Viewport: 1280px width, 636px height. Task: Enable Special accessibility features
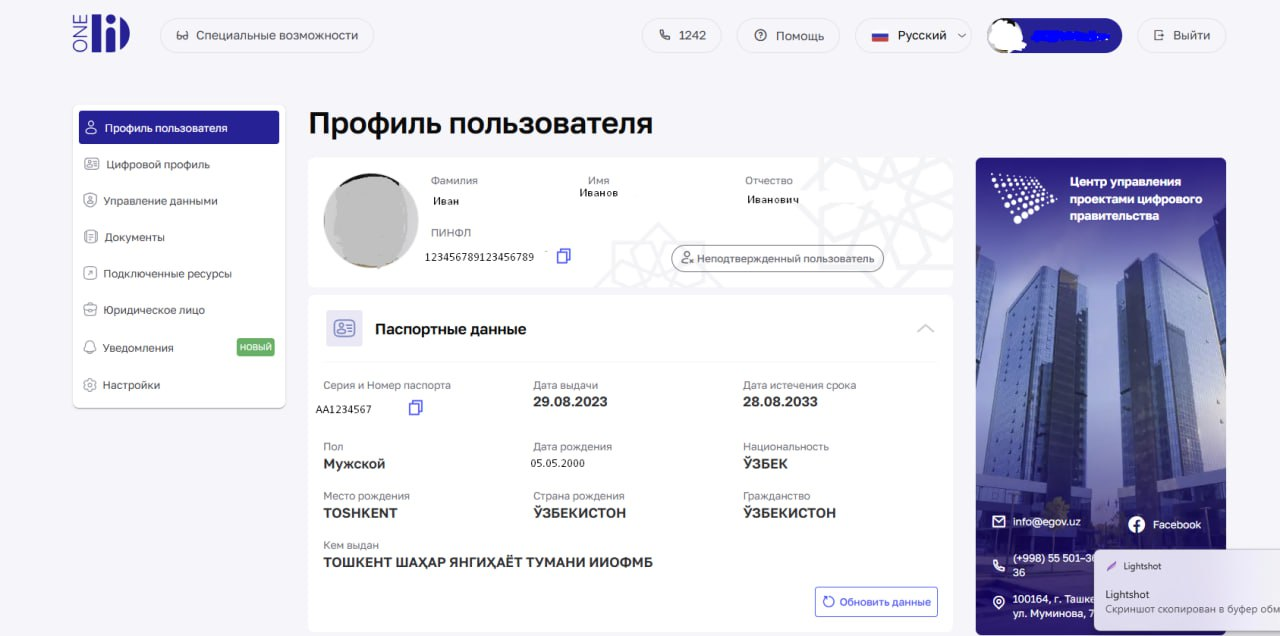click(267, 36)
